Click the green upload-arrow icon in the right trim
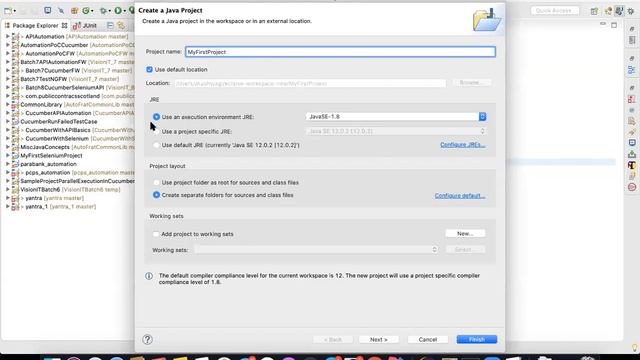Image resolution: width=640 pixels, height=360 pixels. (x=632, y=154)
